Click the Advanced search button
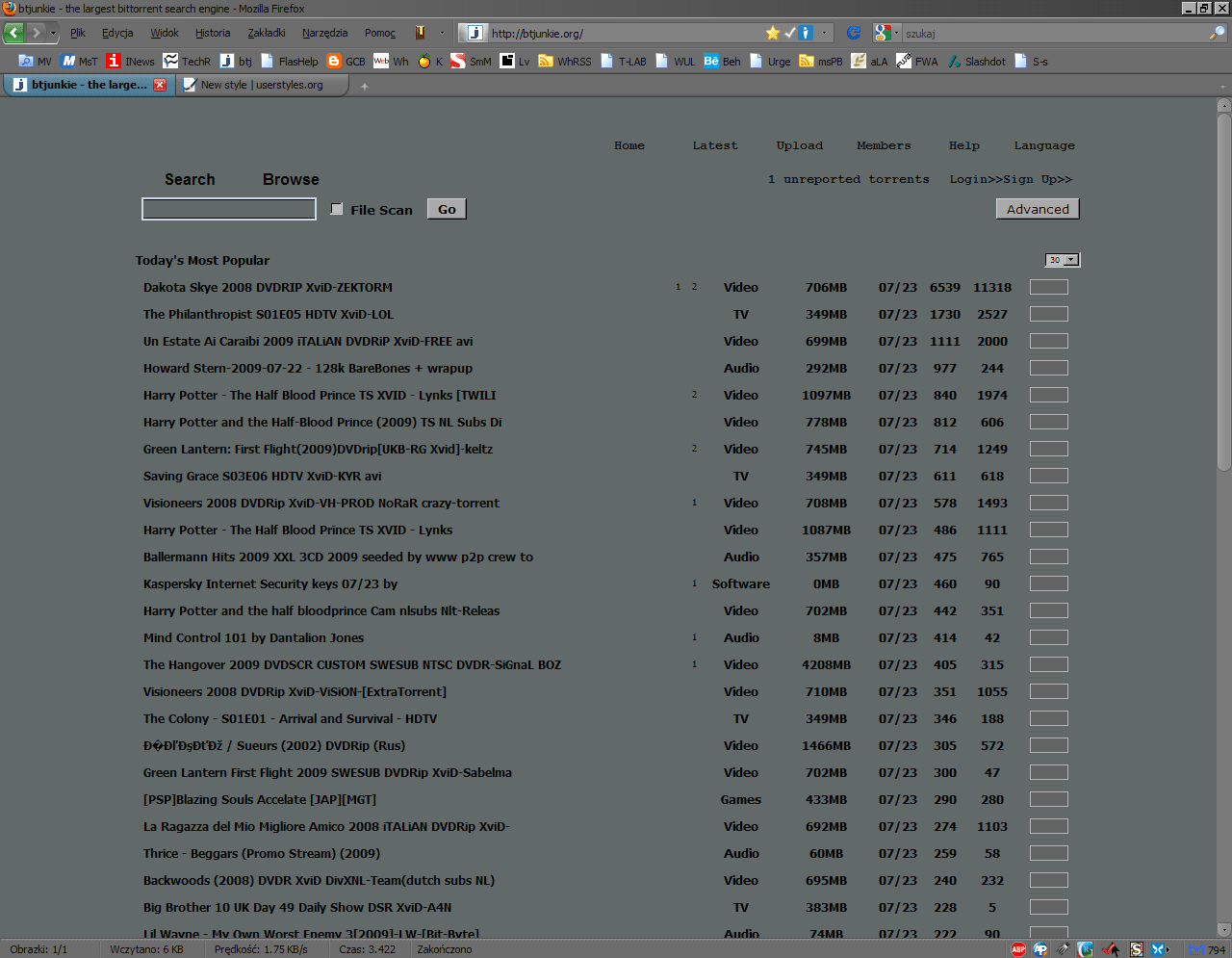This screenshot has height=958, width=1232. click(1038, 209)
